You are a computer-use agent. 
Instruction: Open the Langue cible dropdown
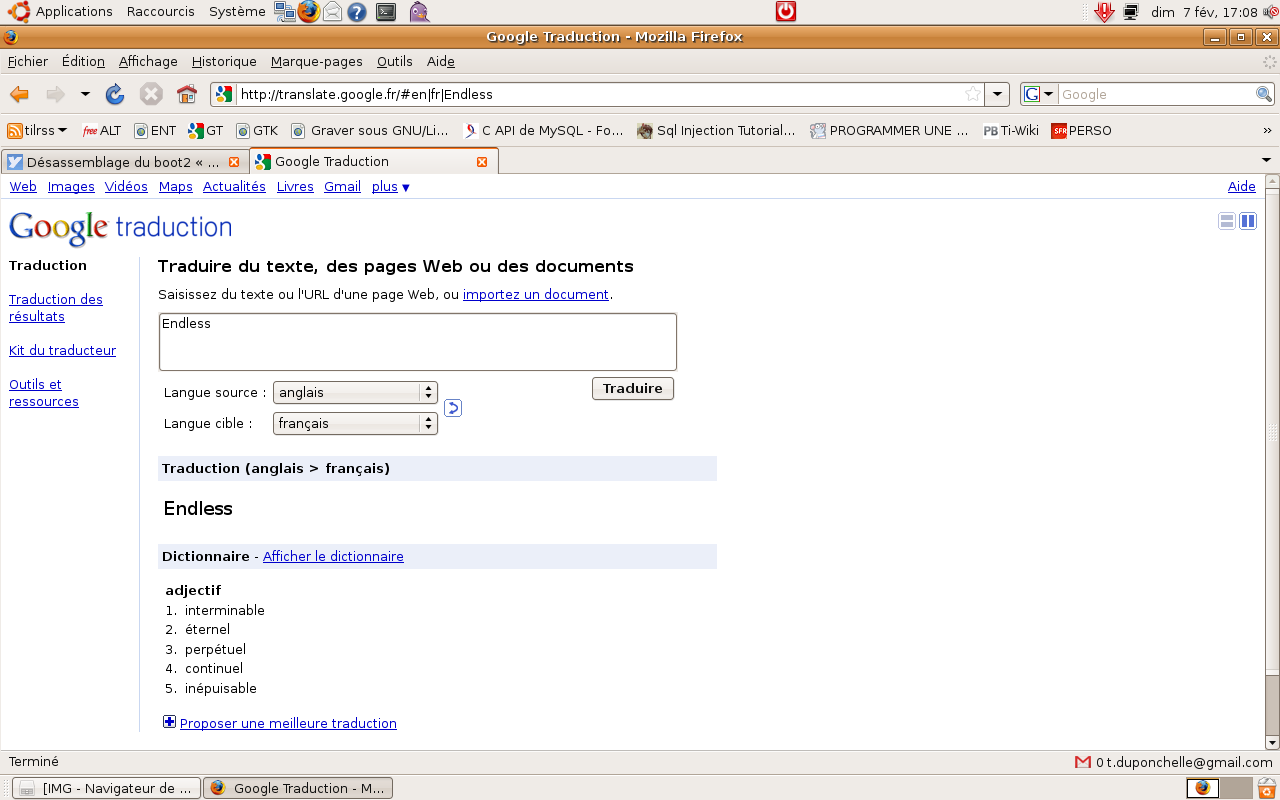355,424
